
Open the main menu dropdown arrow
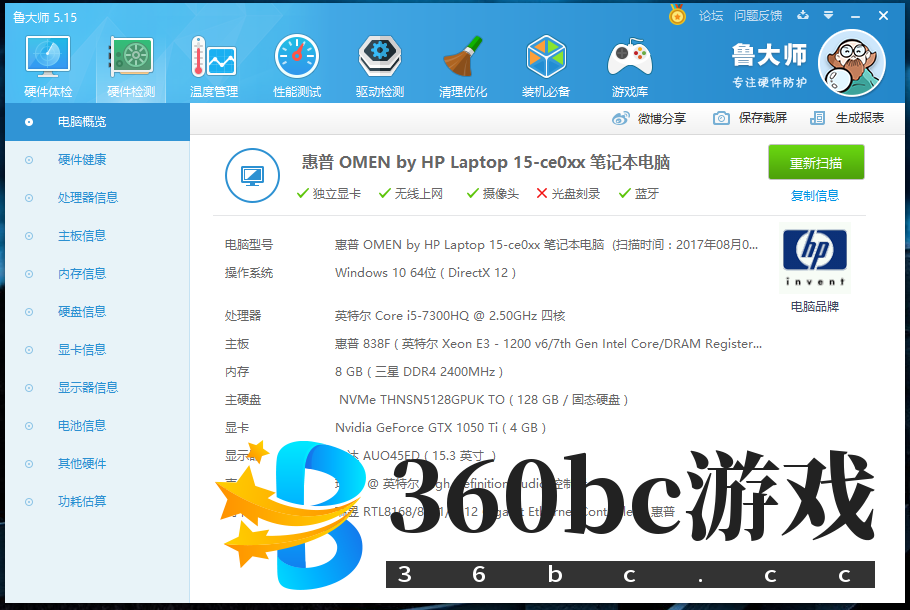[828, 16]
